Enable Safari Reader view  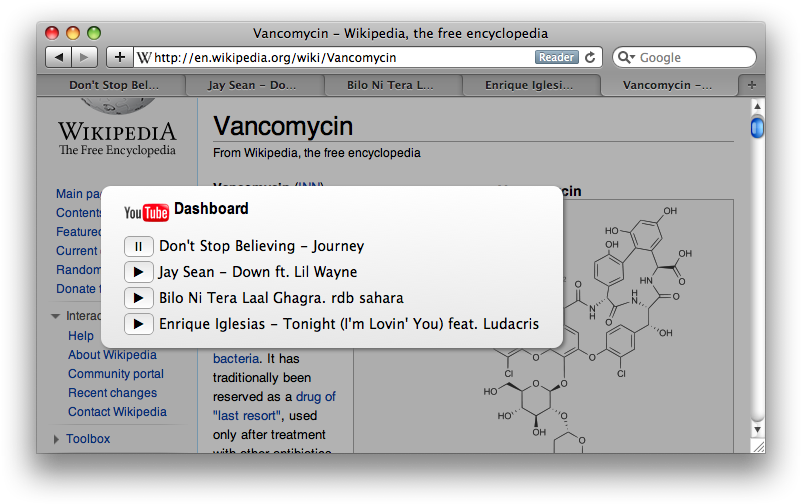557,58
